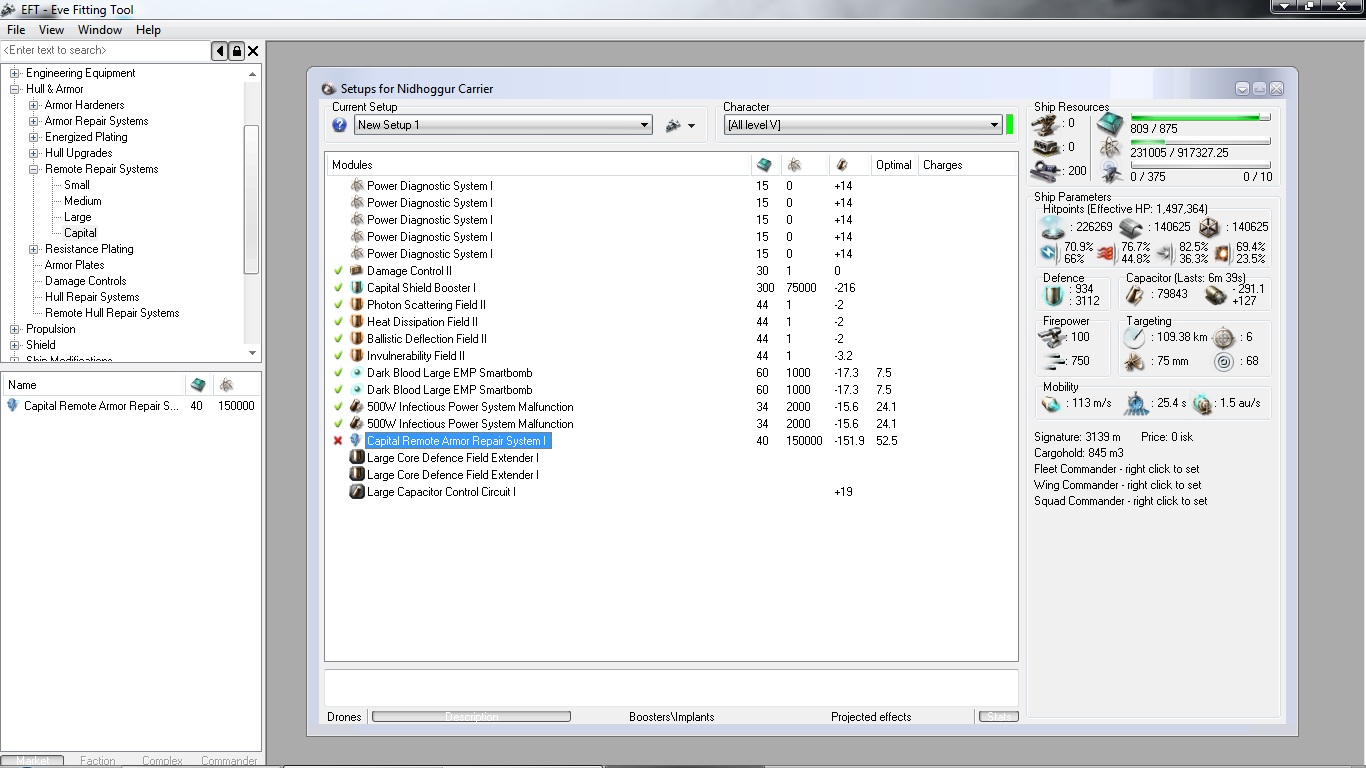The image size is (1366, 768).
Task: Open the Help menu
Action: [148, 30]
